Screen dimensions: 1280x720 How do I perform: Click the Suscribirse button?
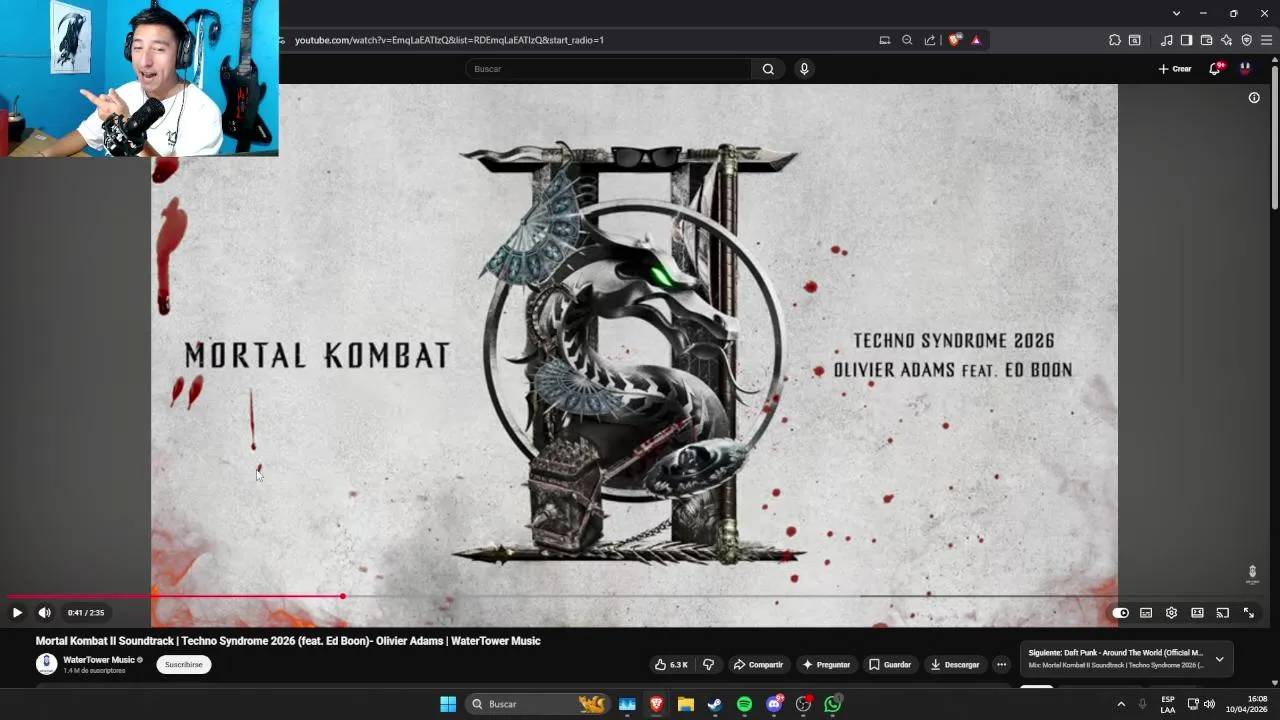click(x=184, y=664)
